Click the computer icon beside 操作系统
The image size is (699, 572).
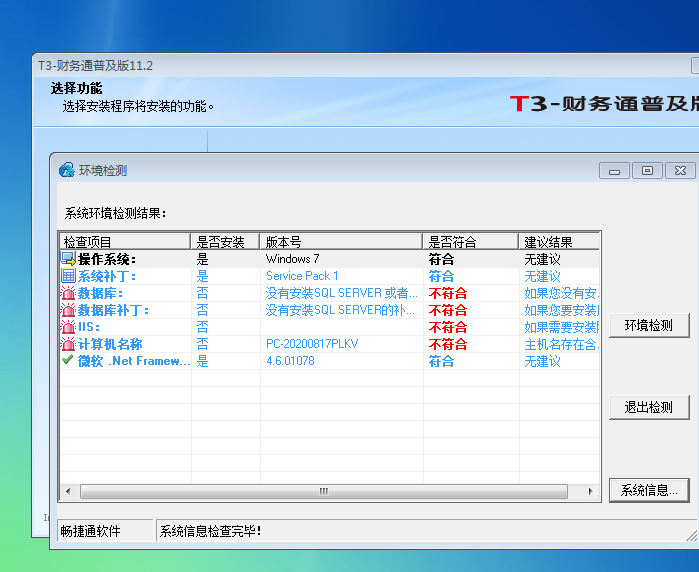click(x=68, y=259)
